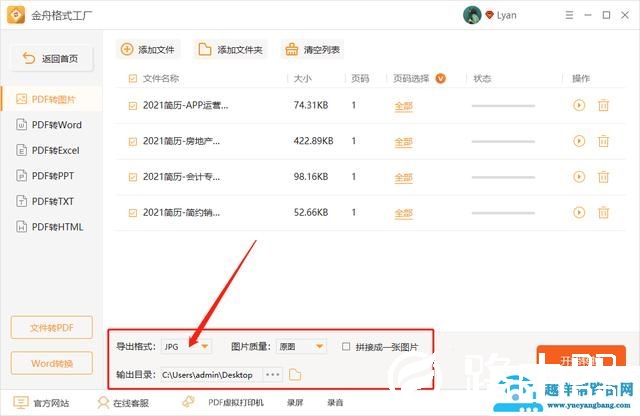Click the 金舟格式工厂 app logo
Screen dimensions: 640x416
pyautogui.click(x=16, y=15)
